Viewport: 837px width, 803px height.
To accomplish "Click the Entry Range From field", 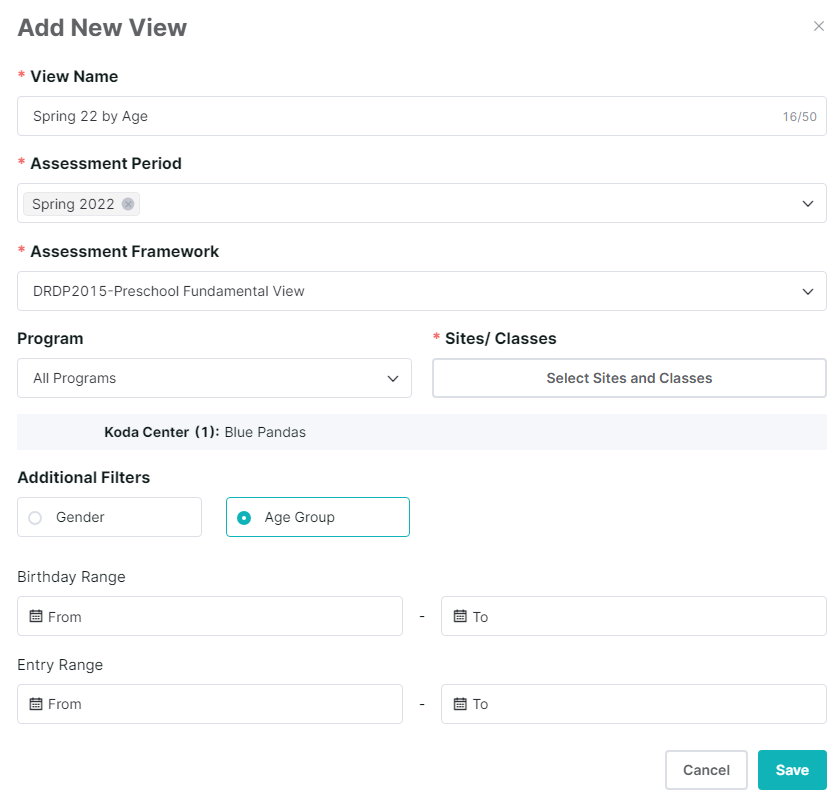I will (220, 704).
